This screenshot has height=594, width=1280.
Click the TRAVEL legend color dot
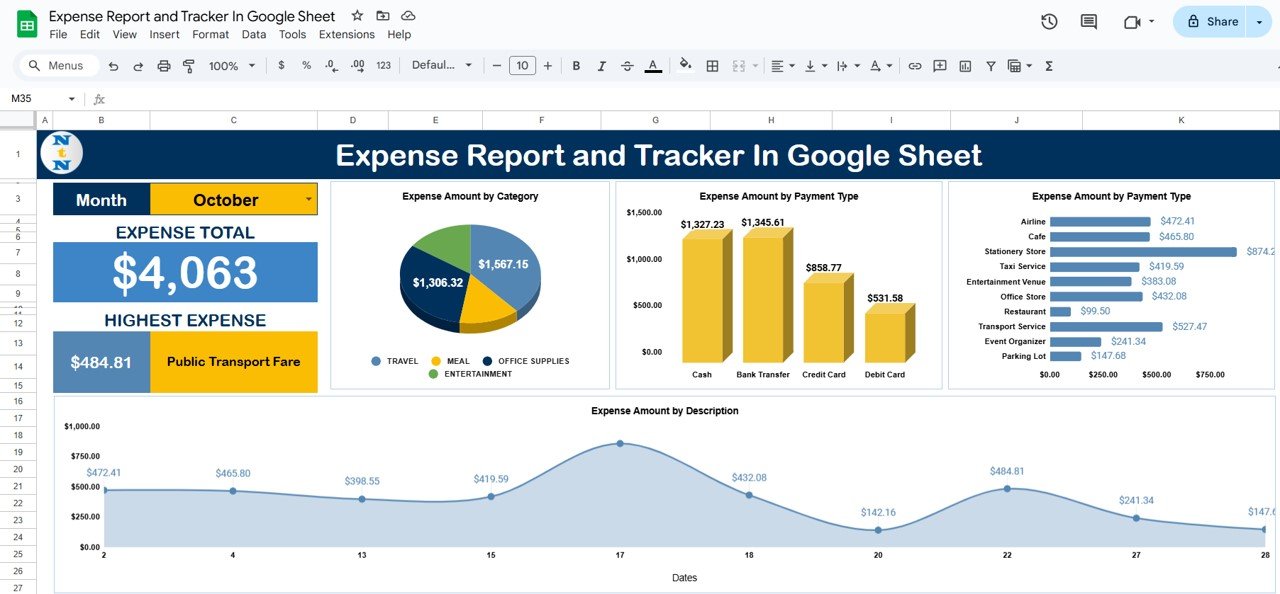pos(376,361)
